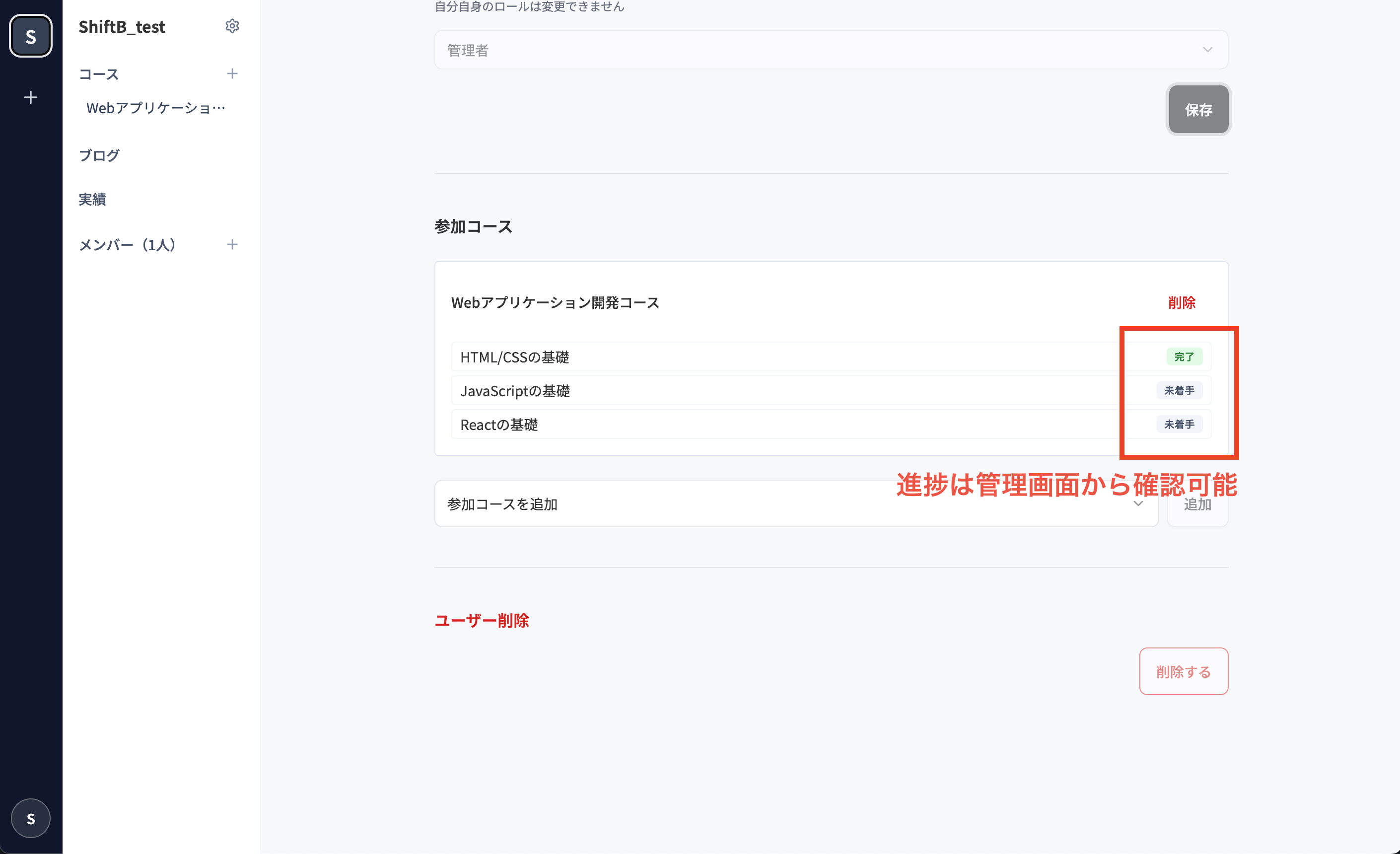Open the ブログ menu item
The image size is (1400, 854).
click(99, 155)
